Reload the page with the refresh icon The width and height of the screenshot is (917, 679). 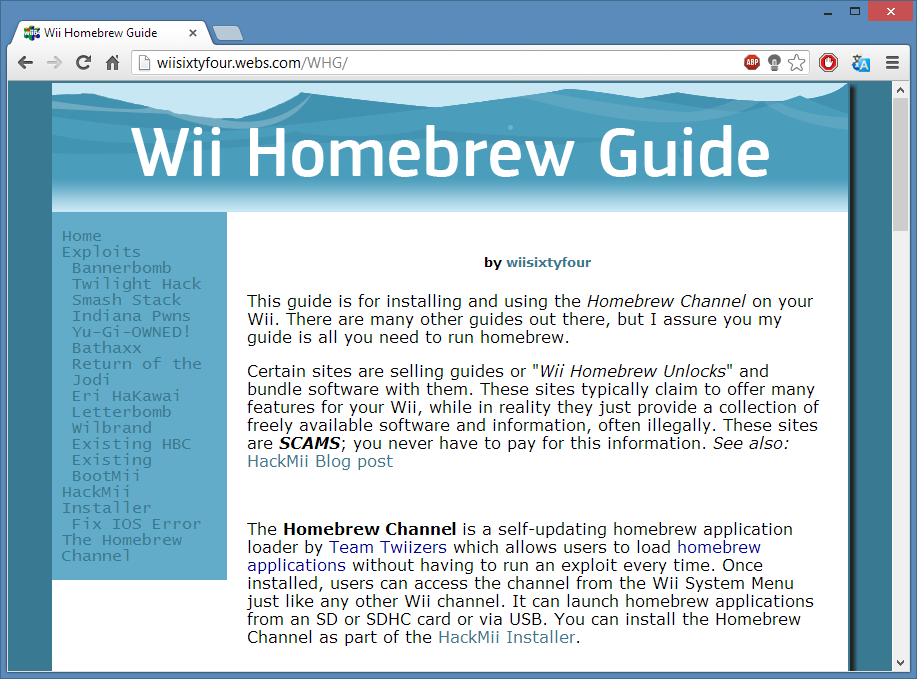84,63
